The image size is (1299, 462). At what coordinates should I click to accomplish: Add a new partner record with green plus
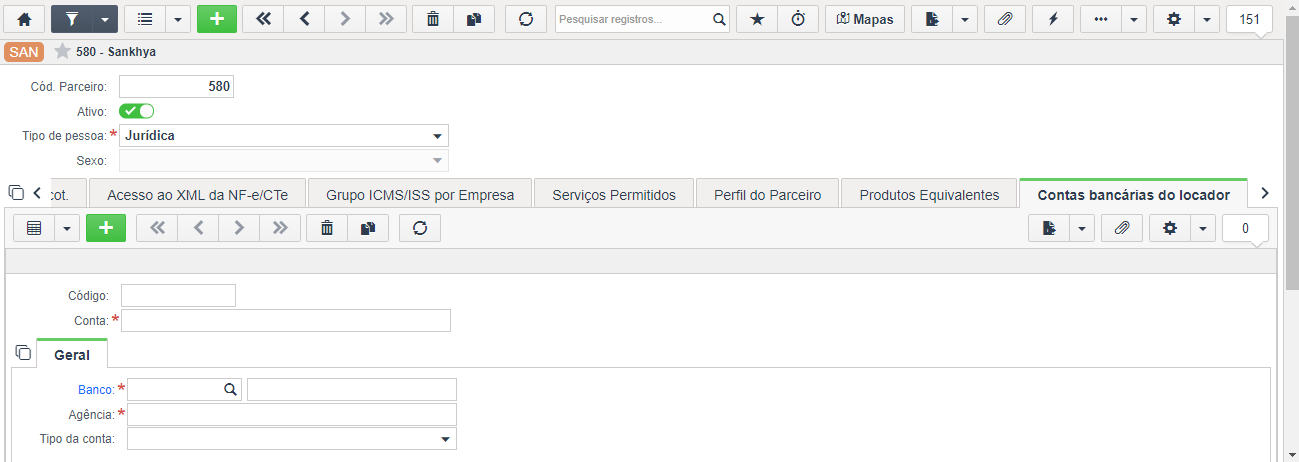[217, 19]
